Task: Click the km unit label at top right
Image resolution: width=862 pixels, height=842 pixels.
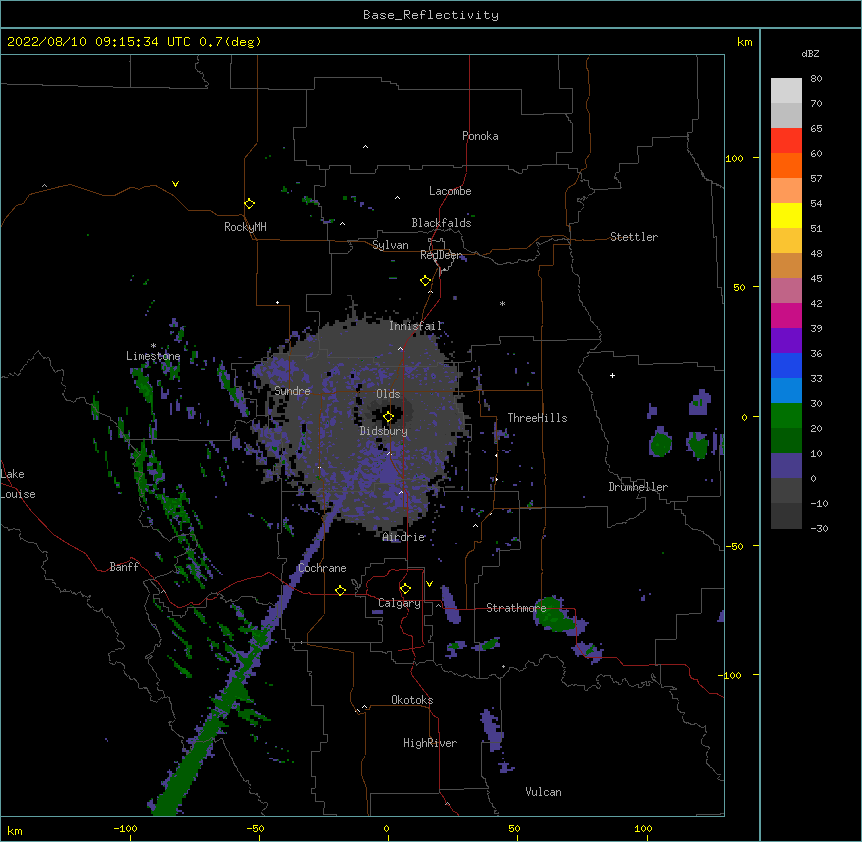Action: click(745, 42)
